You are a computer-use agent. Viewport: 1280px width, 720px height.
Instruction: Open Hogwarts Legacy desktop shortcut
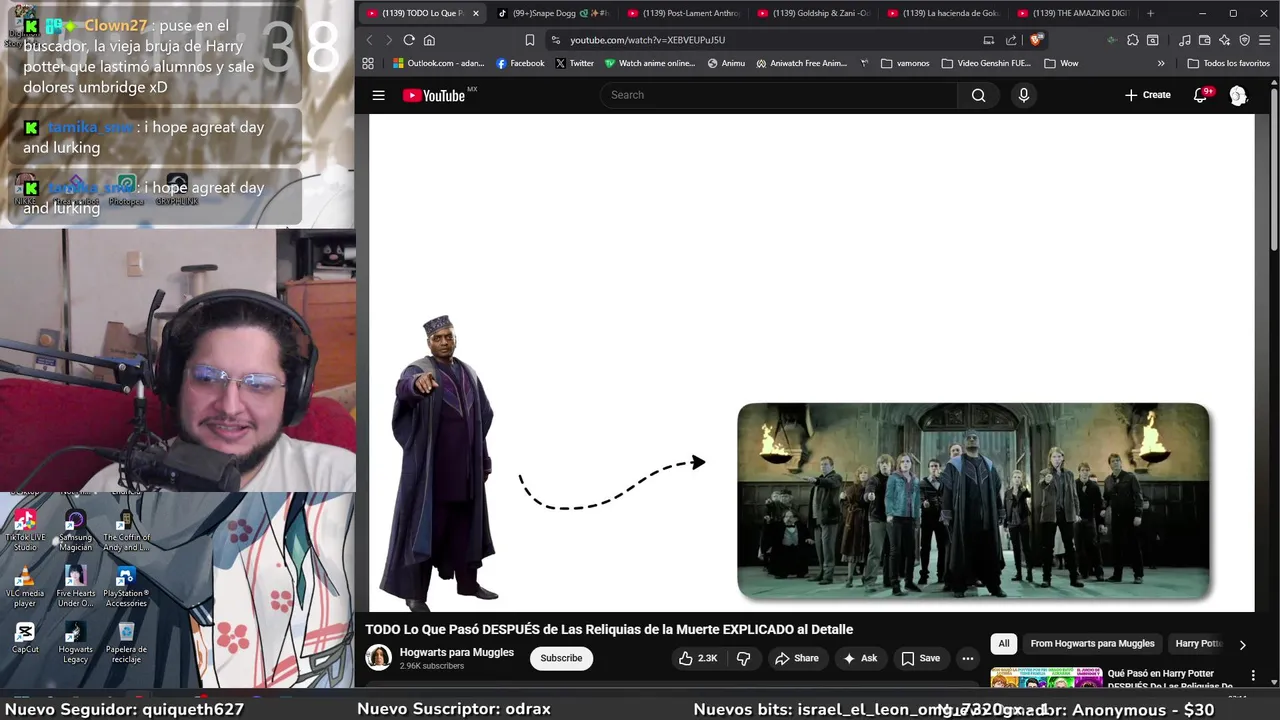click(x=75, y=642)
